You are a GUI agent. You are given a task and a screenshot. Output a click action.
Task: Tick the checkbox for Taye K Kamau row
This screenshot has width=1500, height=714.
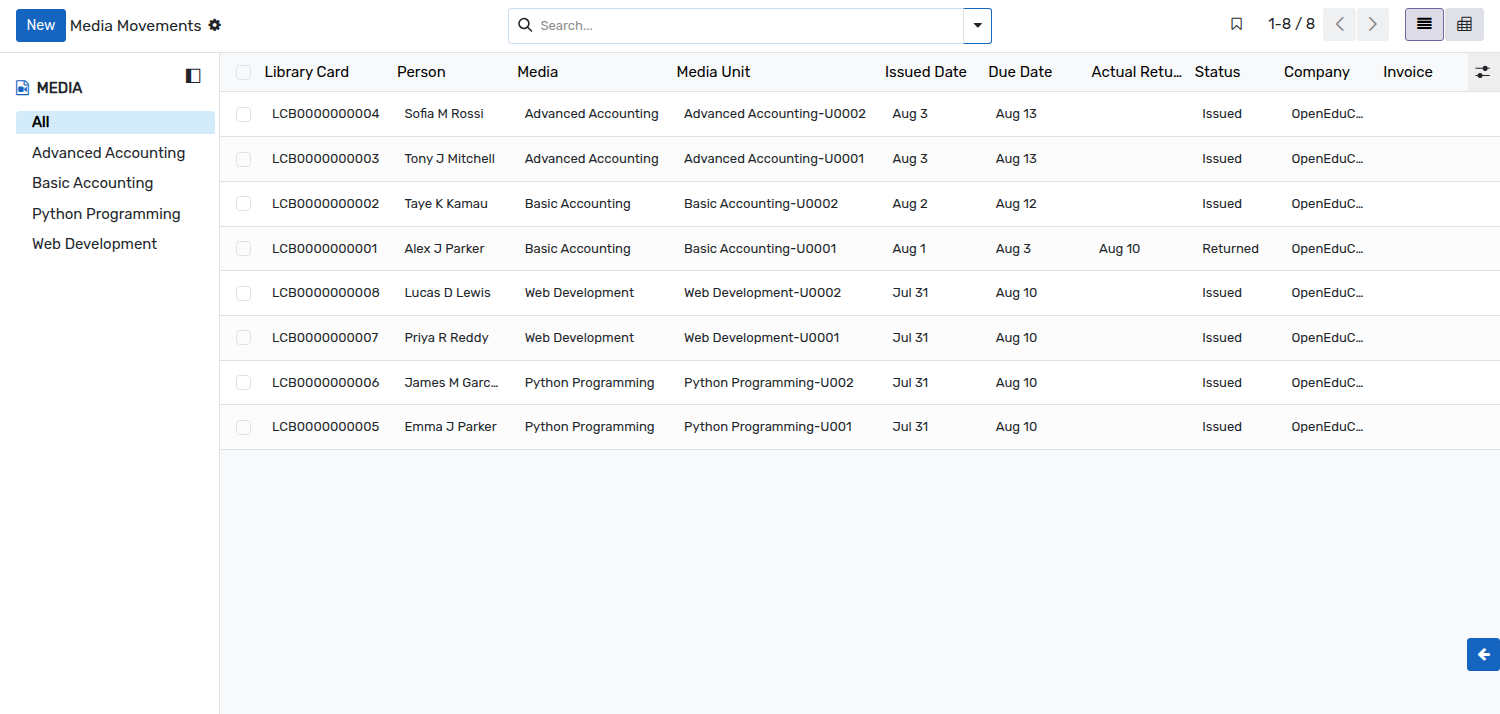pos(244,204)
